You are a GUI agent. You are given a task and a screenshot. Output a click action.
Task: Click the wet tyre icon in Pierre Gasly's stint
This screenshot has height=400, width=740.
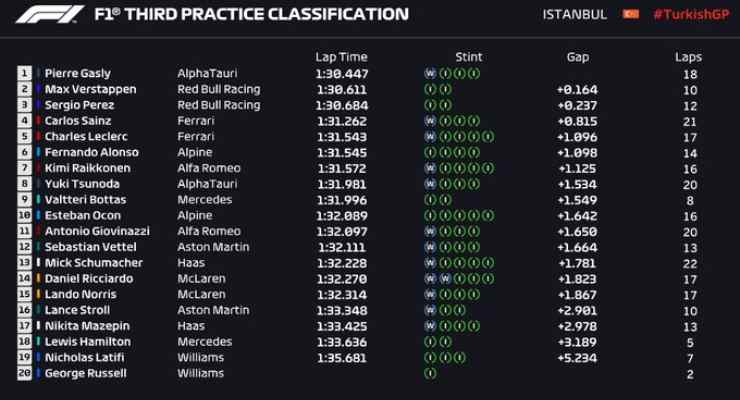430,74
